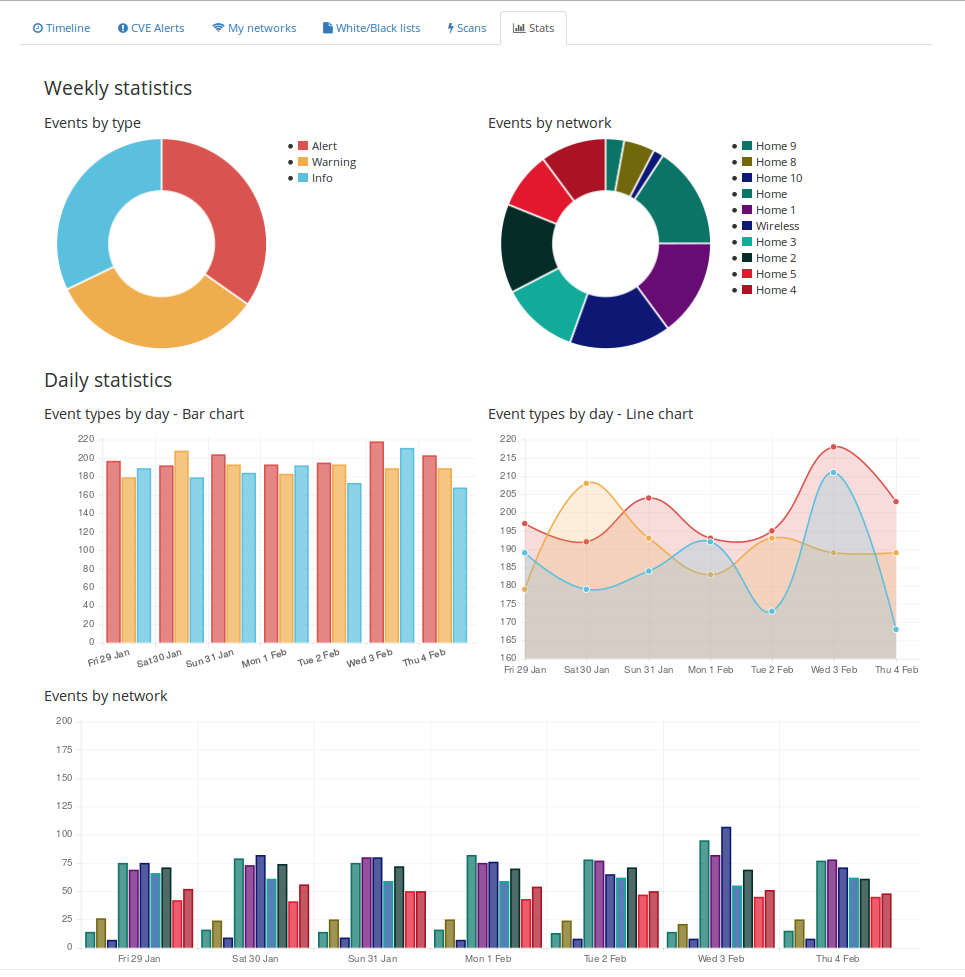Screen dimensions: 965x977
Task: Click the bar chart icon on Stats
Action: [518, 28]
